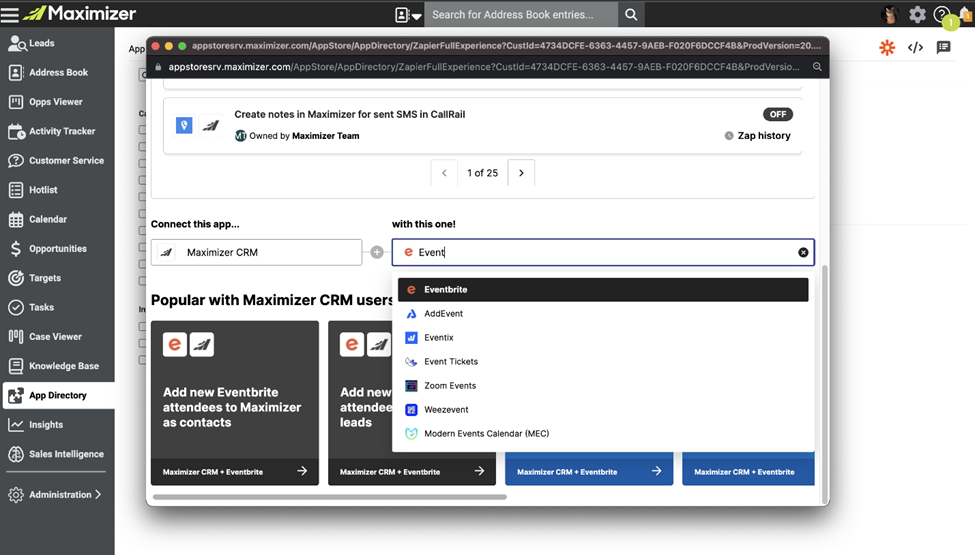
Task: Click the popup address bar URL
Action: pos(484,67)
